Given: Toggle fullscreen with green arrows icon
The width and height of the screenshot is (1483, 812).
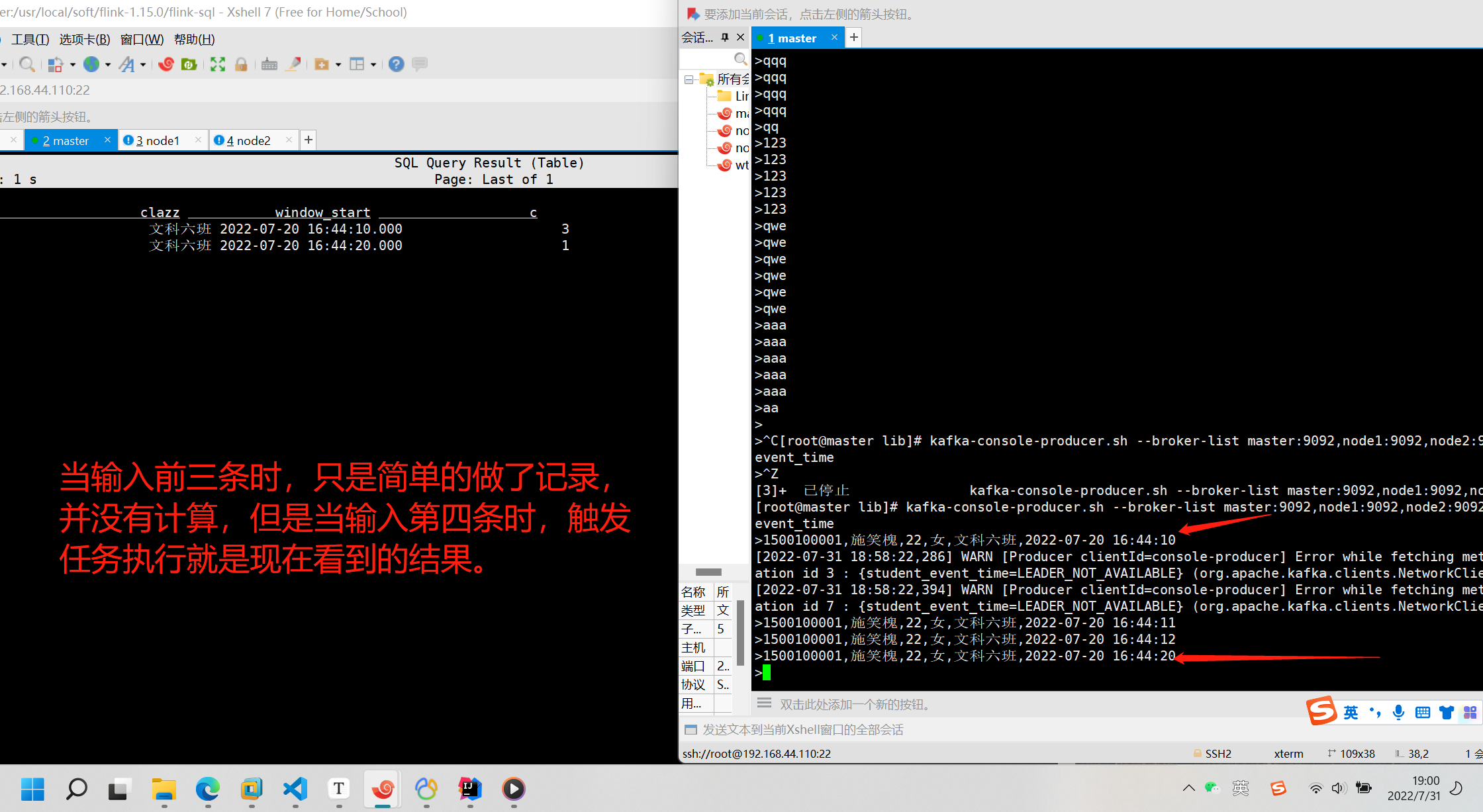Looking at the screenshot, I should [x=218, y=64].
